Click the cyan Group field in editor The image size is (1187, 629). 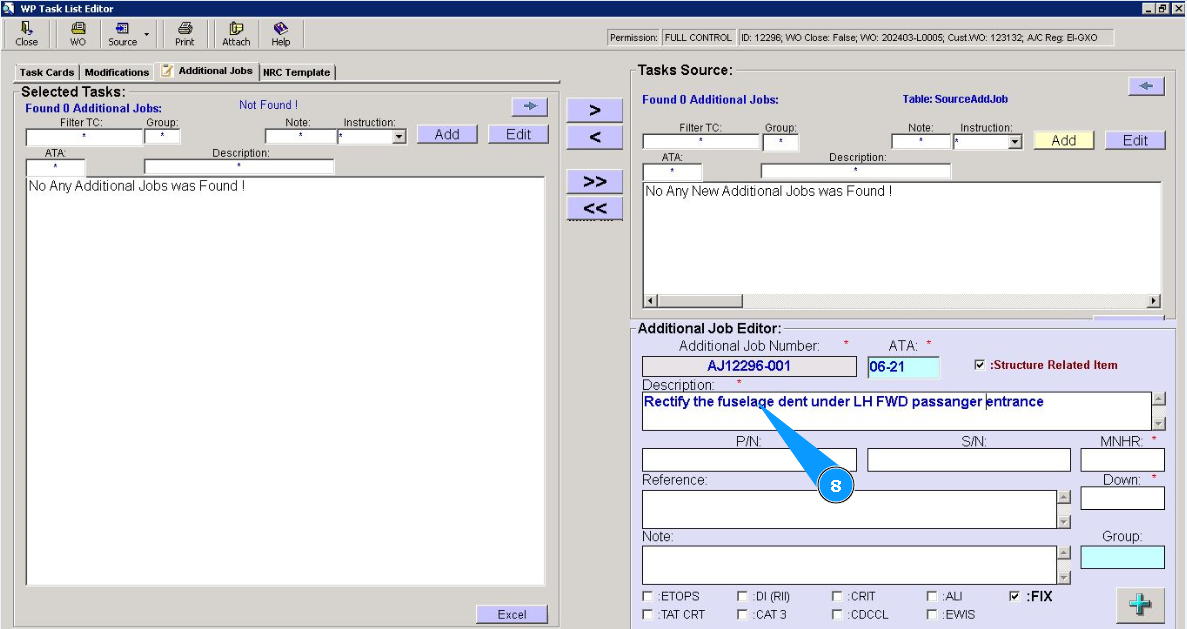pyautogui.click(x=1122, y=557)
